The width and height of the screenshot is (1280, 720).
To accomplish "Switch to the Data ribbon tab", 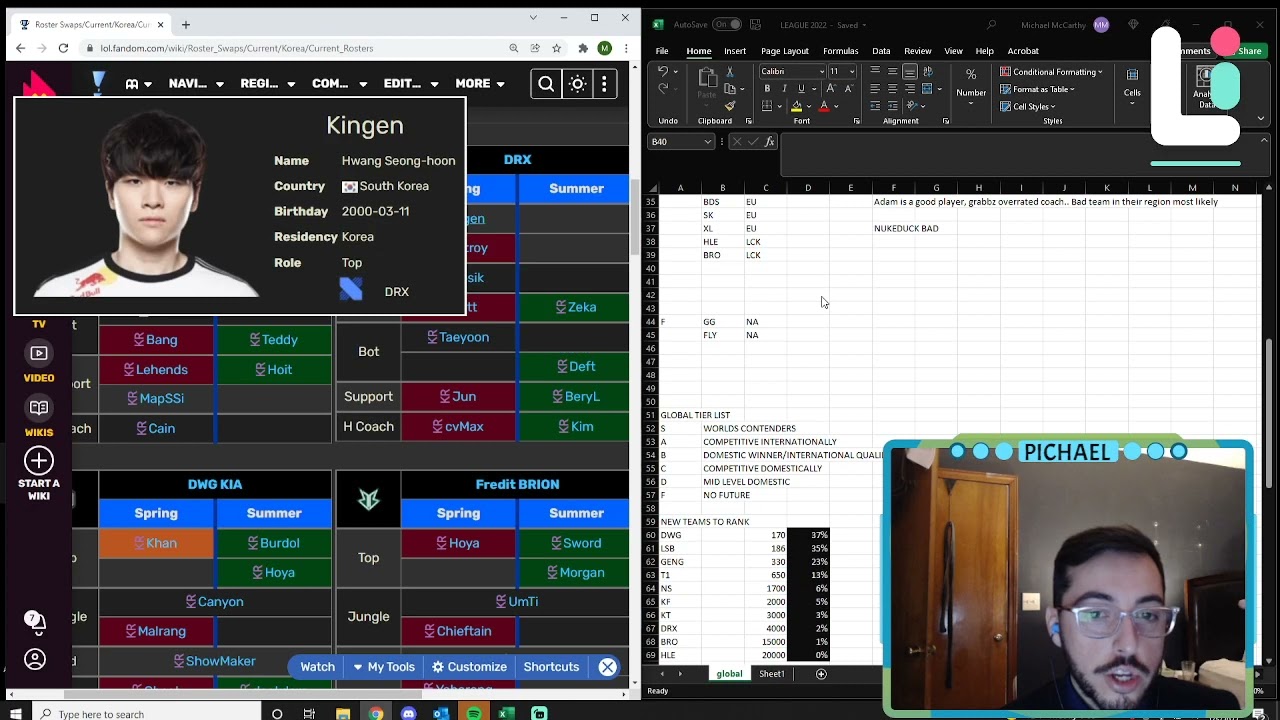I will pos(881,51).
